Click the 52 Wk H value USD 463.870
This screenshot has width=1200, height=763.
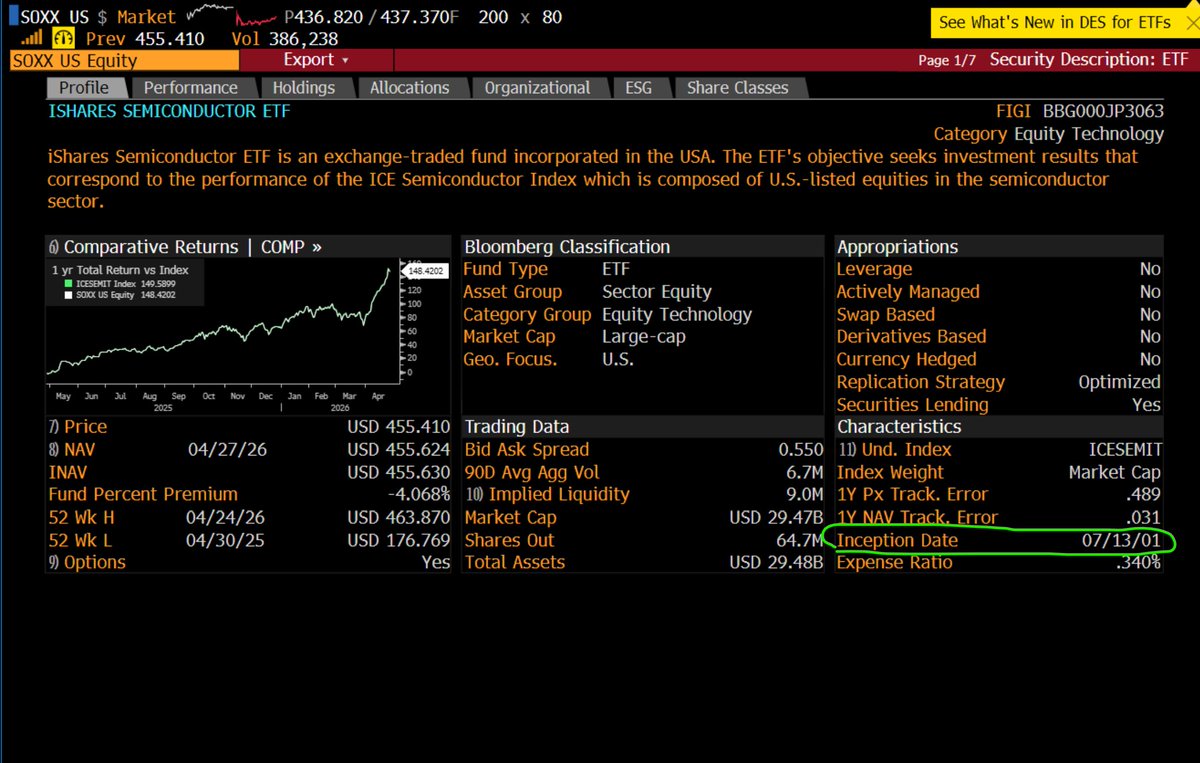click(399, 517)
